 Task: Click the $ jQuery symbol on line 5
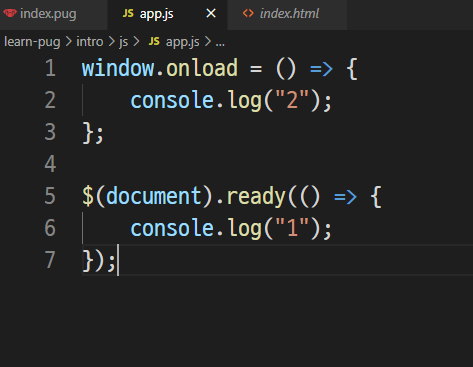coord(88,196)
